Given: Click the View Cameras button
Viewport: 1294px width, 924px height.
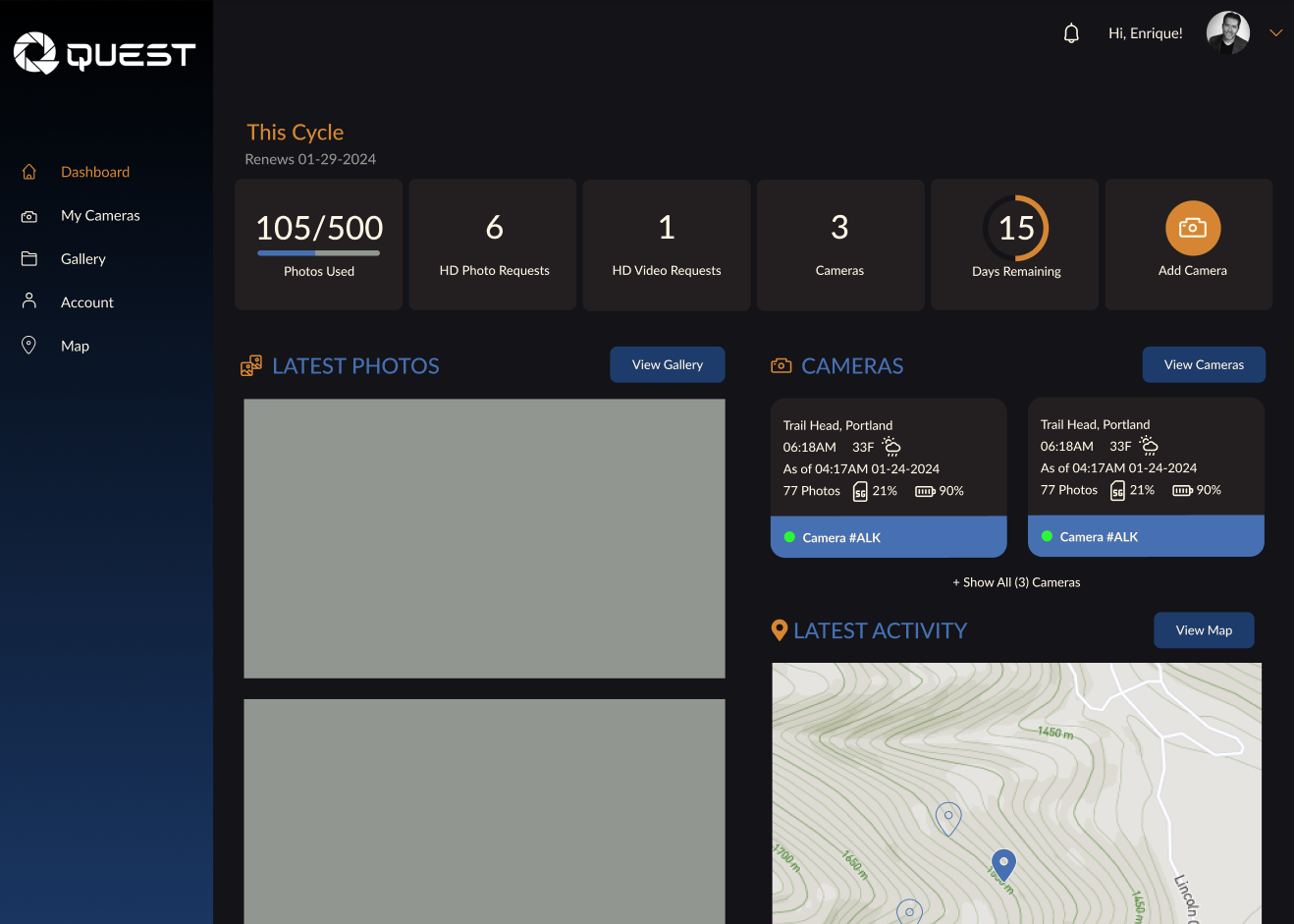Looking at the screenshot, I should [x=1204, y=364].
